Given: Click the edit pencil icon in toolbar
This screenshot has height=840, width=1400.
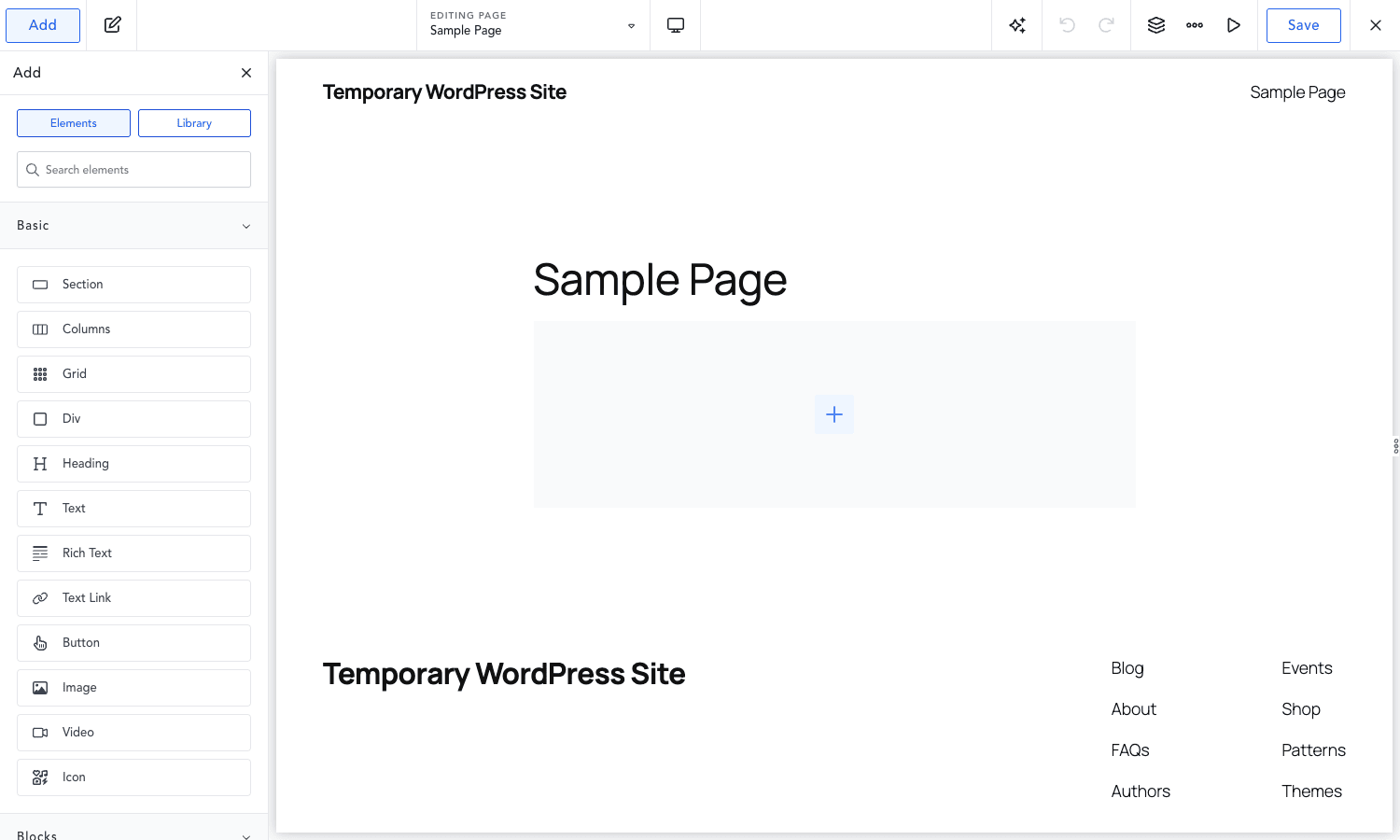Looking at the screenshot, I should 113,25.
